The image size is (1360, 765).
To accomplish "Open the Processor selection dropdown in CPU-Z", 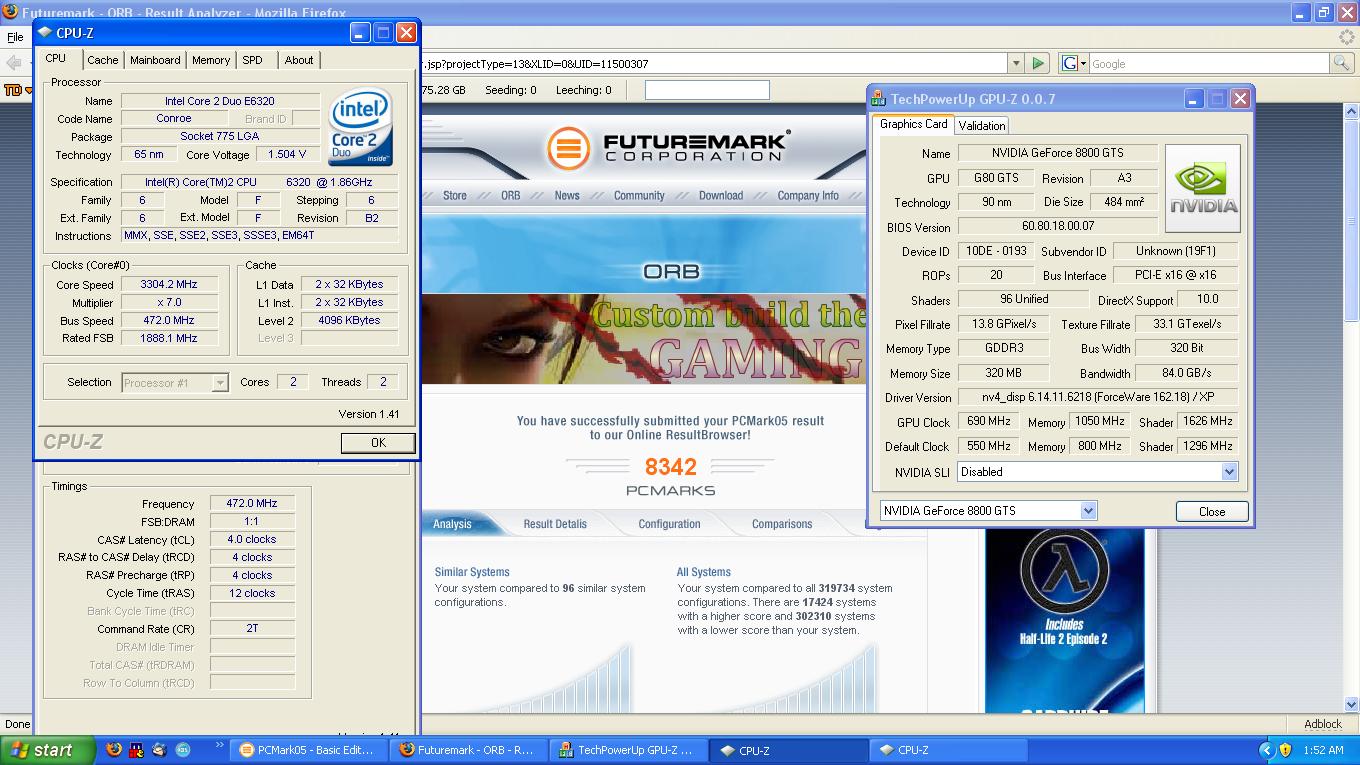I will coord(220,382).
